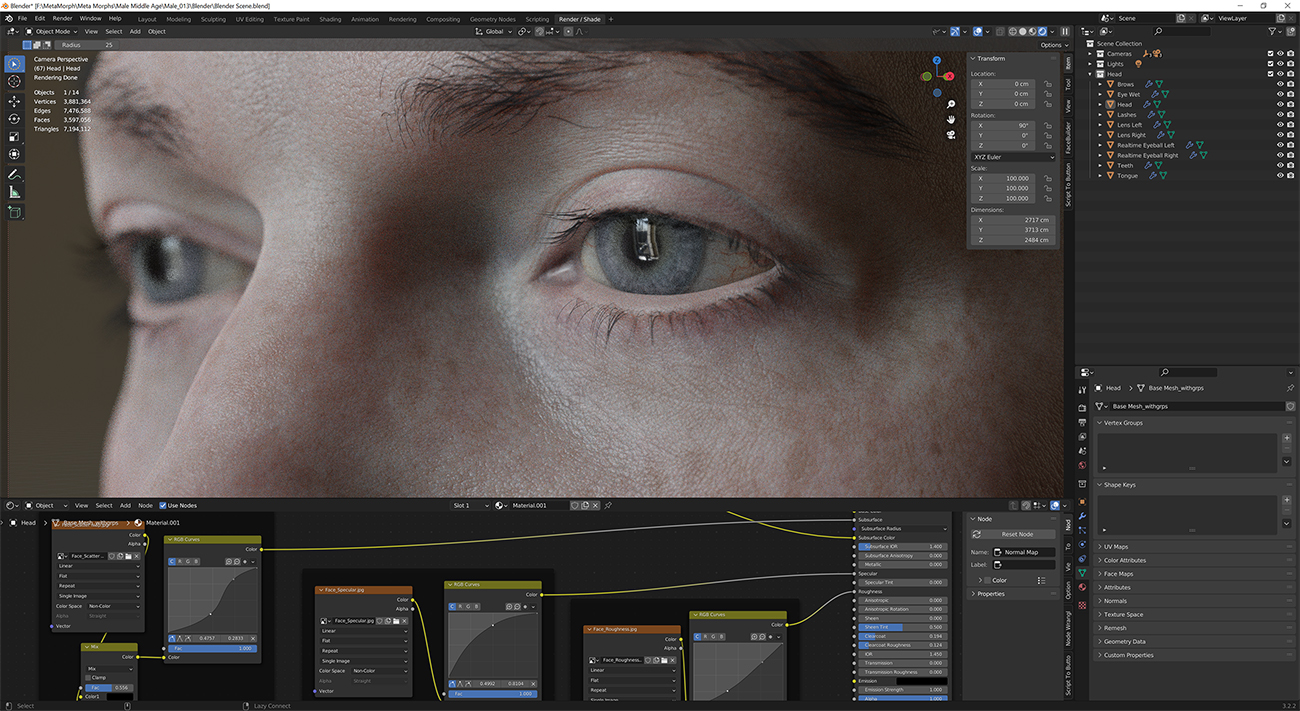Open the XYZ Euler rotation mode dropdown
Image resolution: width=1300 pixels, height=711 pixels.
1013,157
